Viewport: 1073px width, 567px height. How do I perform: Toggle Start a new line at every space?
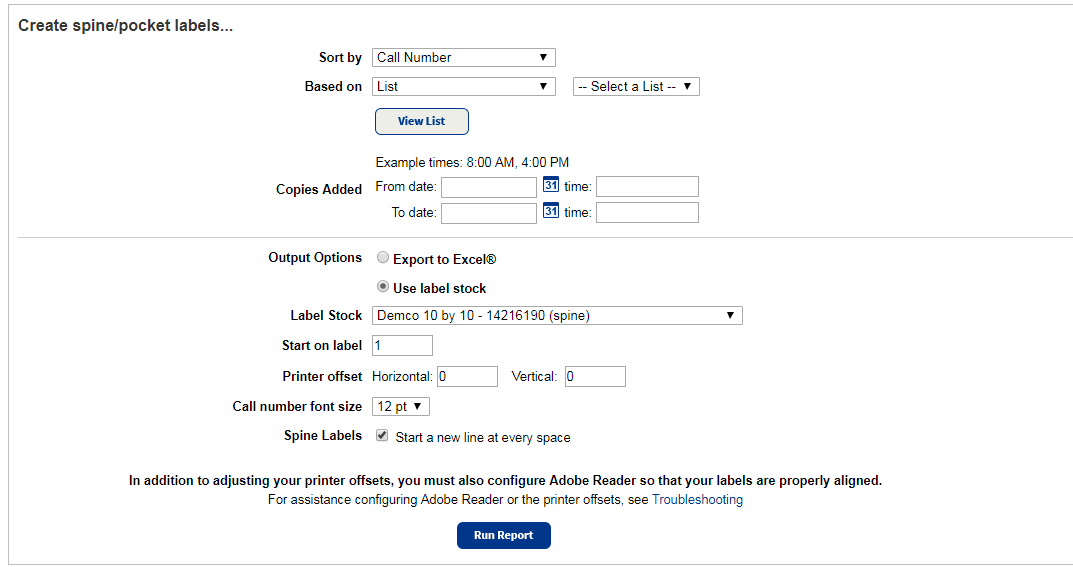coord(382,436)
